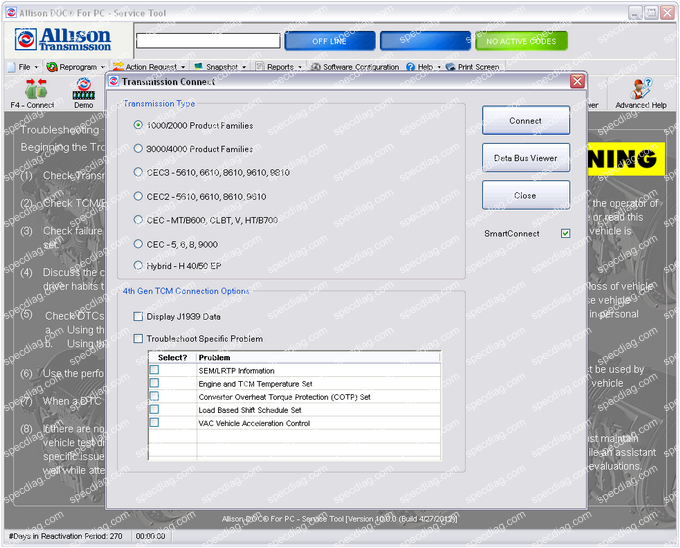Select Hybrid - H 40/50 EP option

click(x=138, y=265)
